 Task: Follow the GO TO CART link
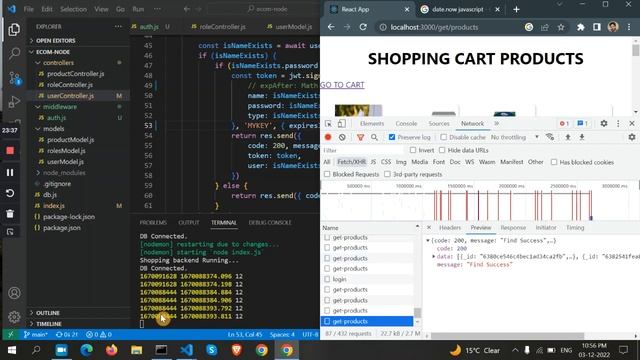pyautogui.click(x=342, y=84)
